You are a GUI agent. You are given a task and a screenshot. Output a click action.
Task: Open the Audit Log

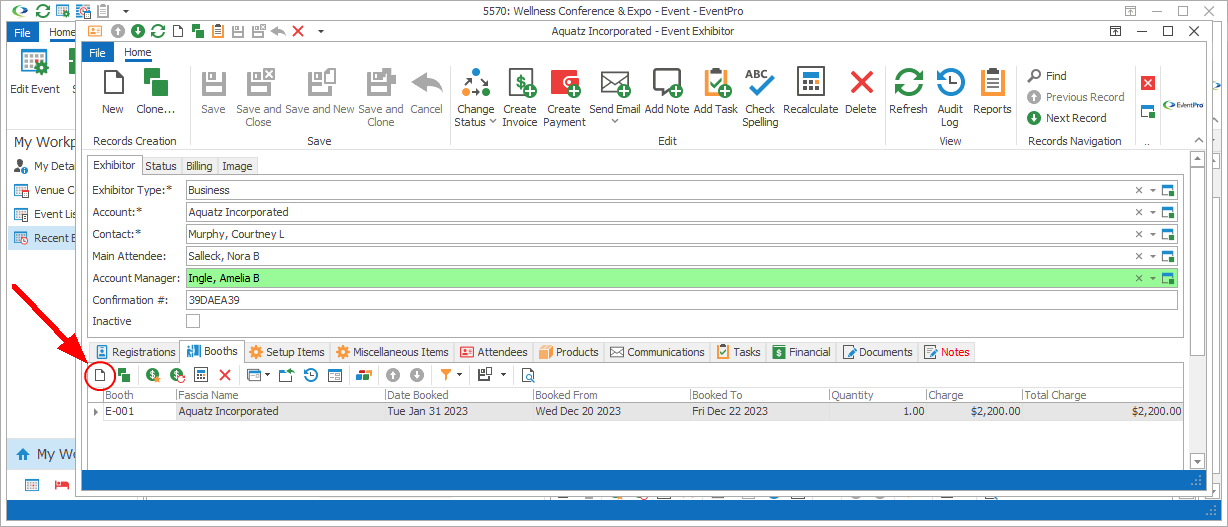tap(950, 96)
